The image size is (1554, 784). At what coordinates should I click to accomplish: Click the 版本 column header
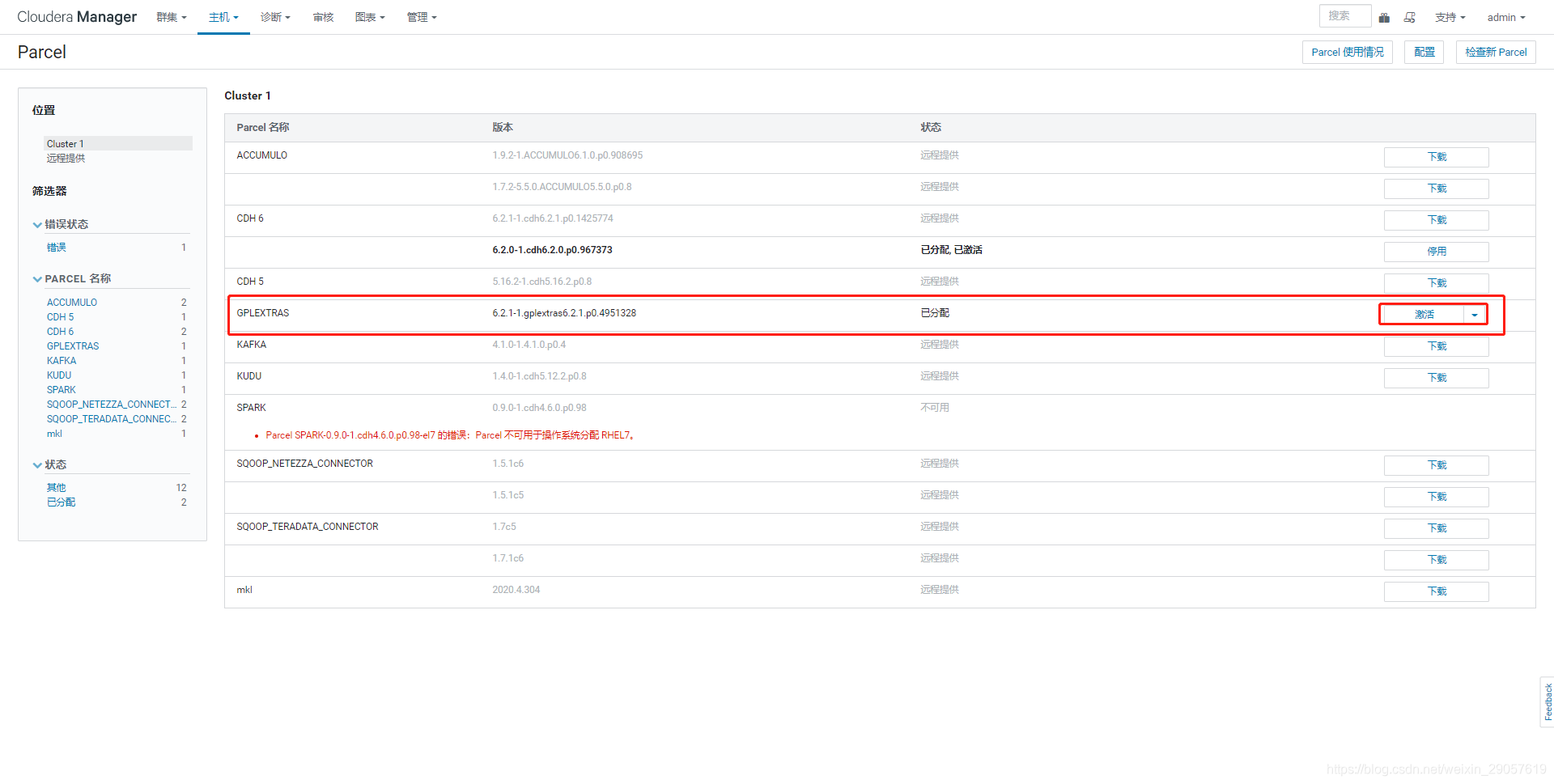coord(503,128)
